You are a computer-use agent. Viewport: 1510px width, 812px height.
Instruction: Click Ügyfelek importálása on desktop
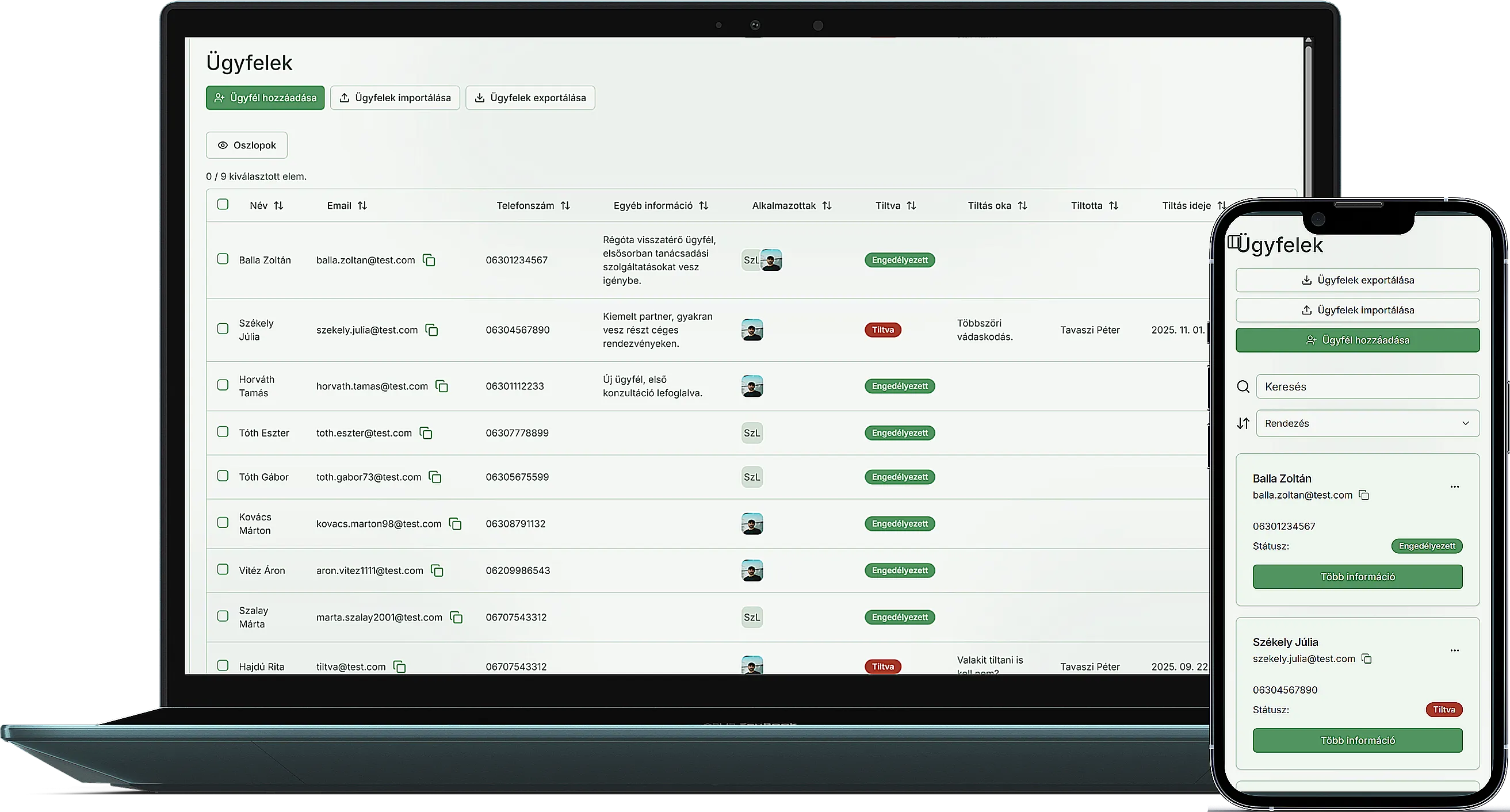point(395,98)
